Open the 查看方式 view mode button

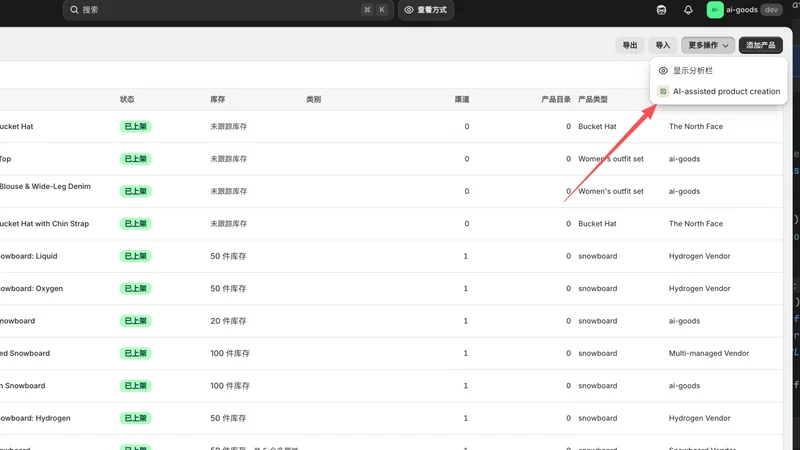pyautogui.click(x=426, y=10)
